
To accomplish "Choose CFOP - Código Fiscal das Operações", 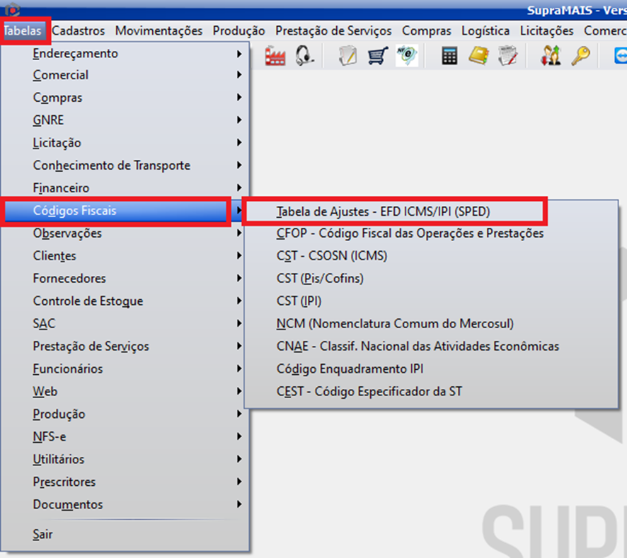I will point(410,233).
